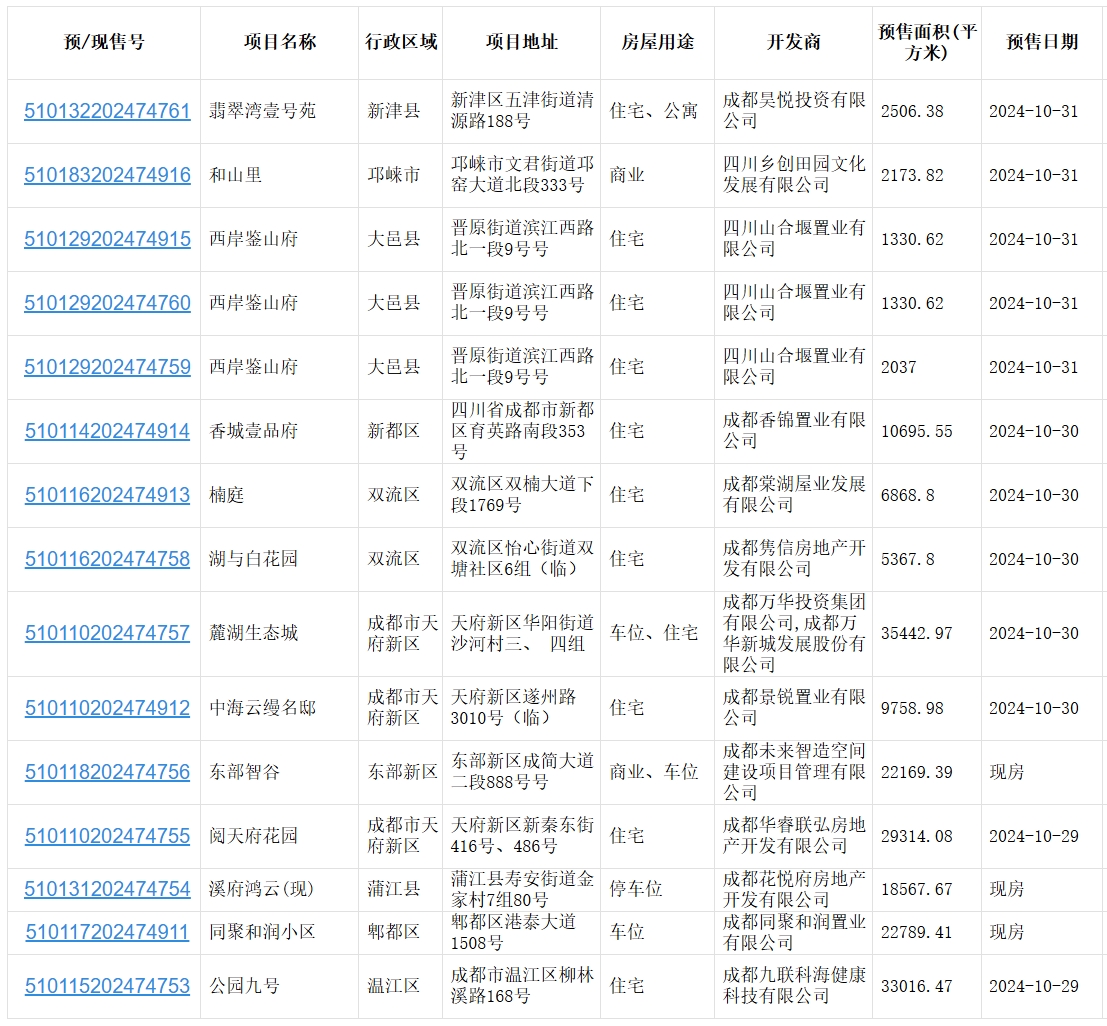1107x1026 pixels.
Task: Click usage cell 住宅、公寓
Action: pos(654,112)
